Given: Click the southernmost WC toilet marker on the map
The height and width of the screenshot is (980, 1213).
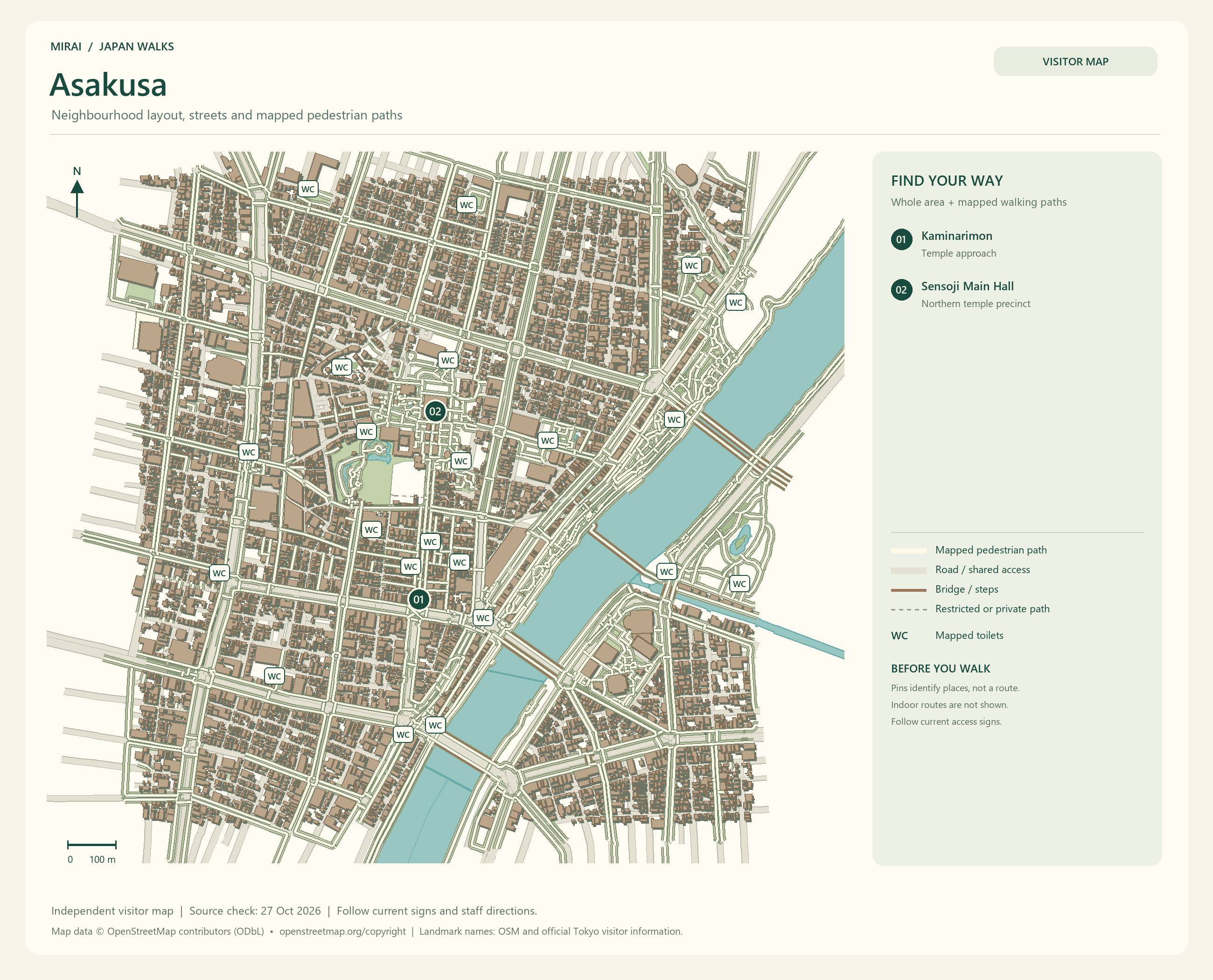Looking at the screenshot, I should click(x=403, y=735).
